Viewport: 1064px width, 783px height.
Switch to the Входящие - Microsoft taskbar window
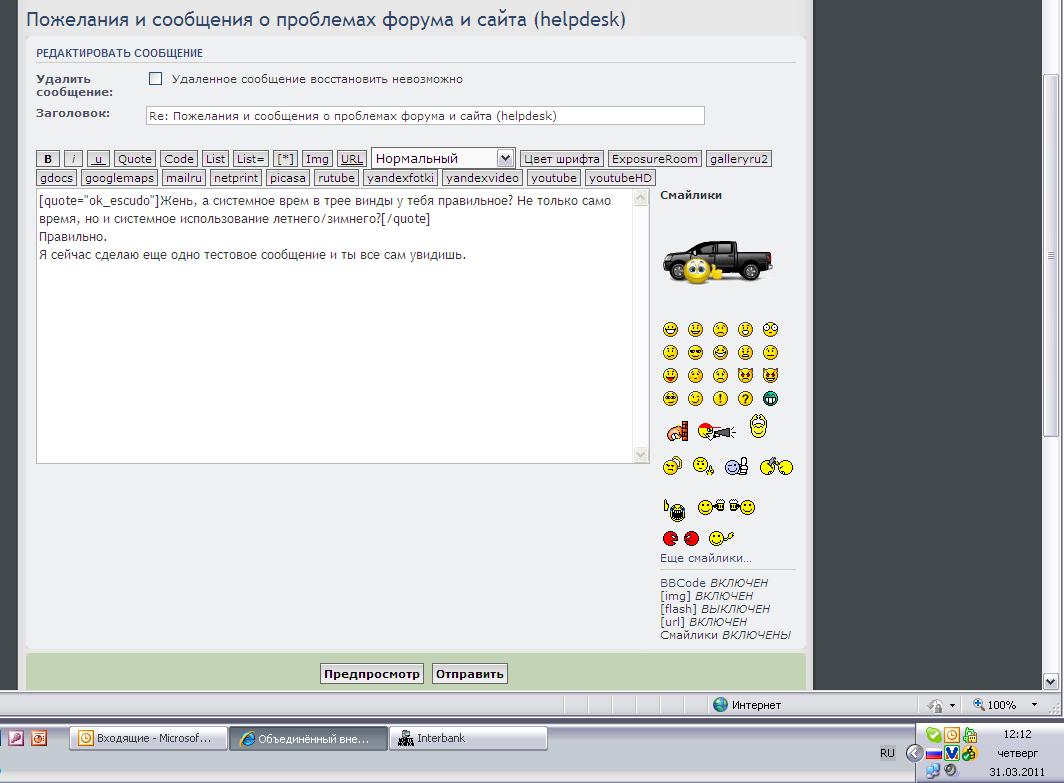click(x=148, y=738)
